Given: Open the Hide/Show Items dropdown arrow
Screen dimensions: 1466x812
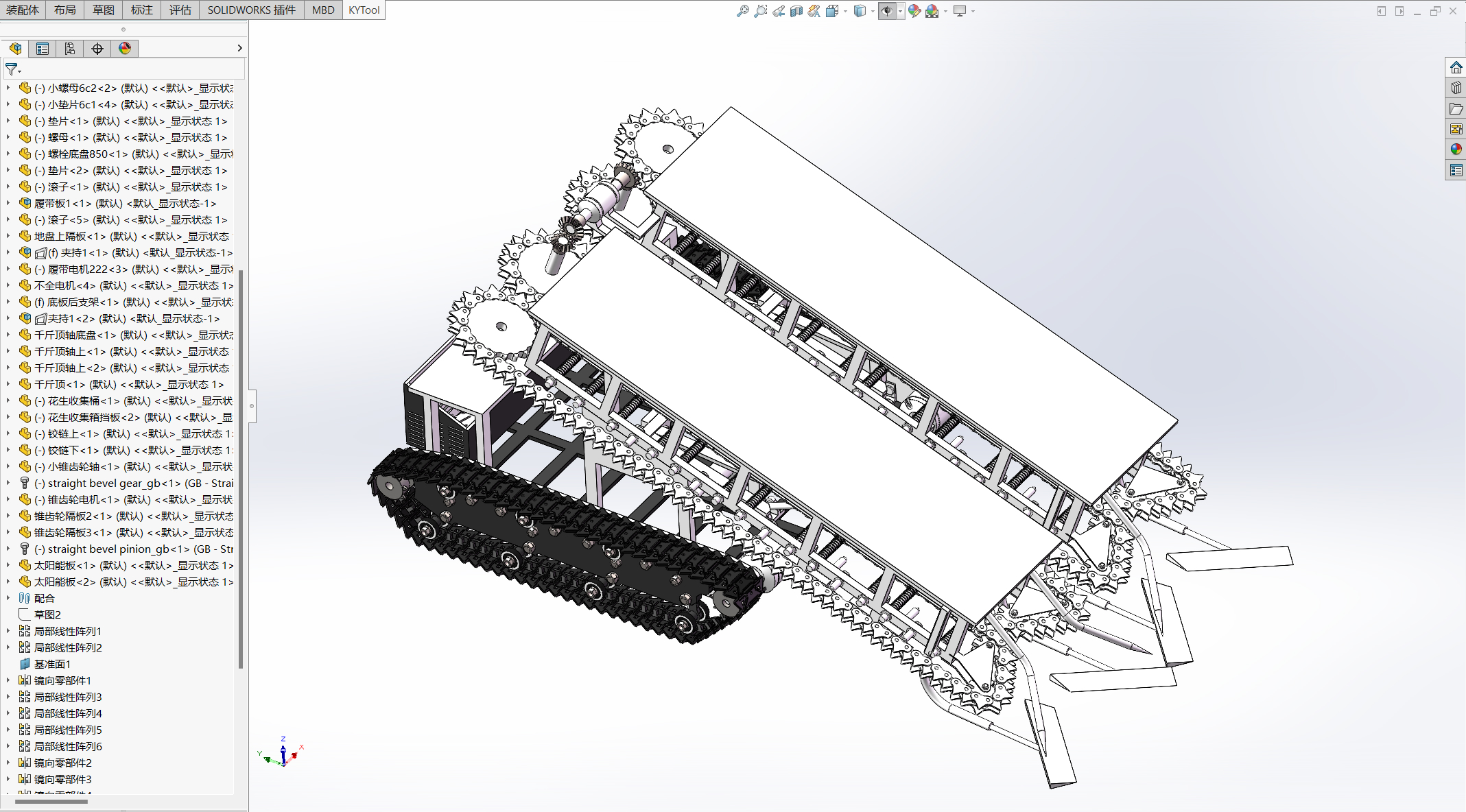Looking at the screenshot, I should point(900,11).
